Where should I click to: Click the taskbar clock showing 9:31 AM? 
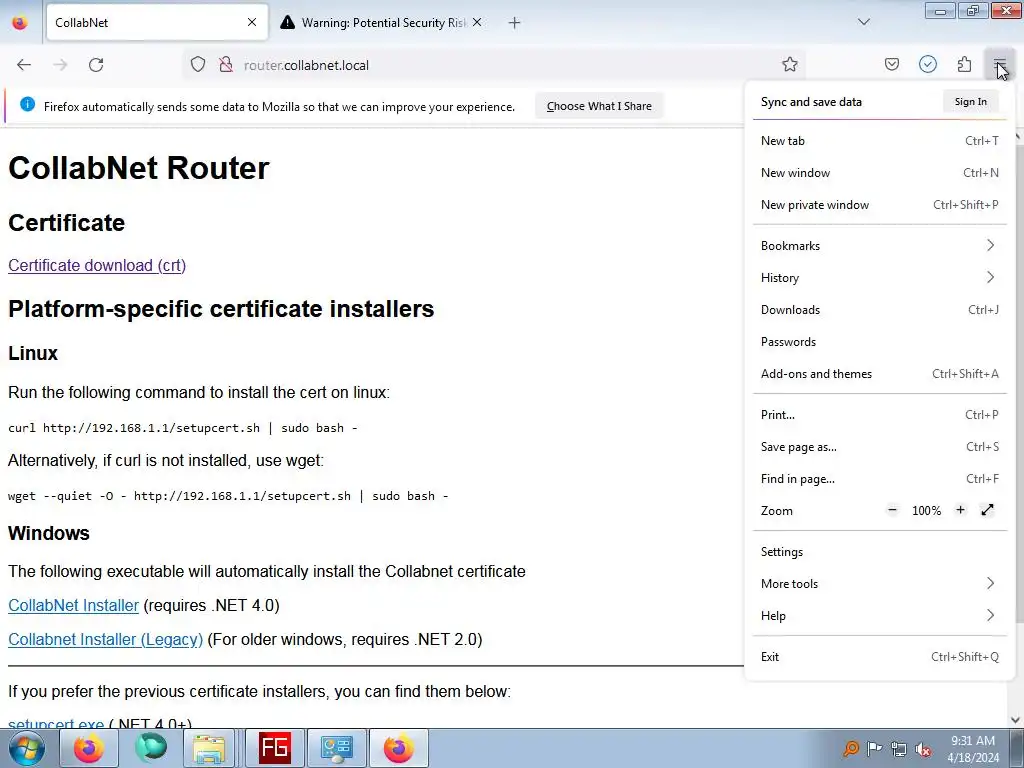(973, 749)
